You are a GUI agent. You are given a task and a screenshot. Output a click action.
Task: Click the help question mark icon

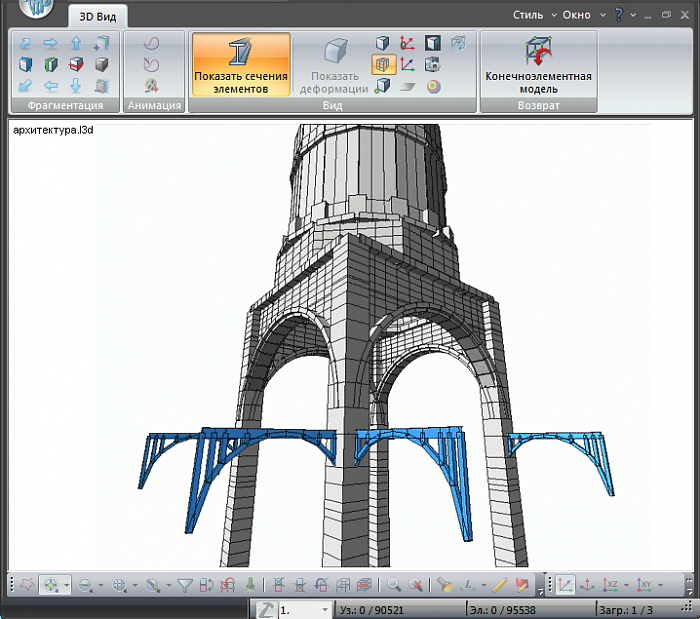coord(619,15)
